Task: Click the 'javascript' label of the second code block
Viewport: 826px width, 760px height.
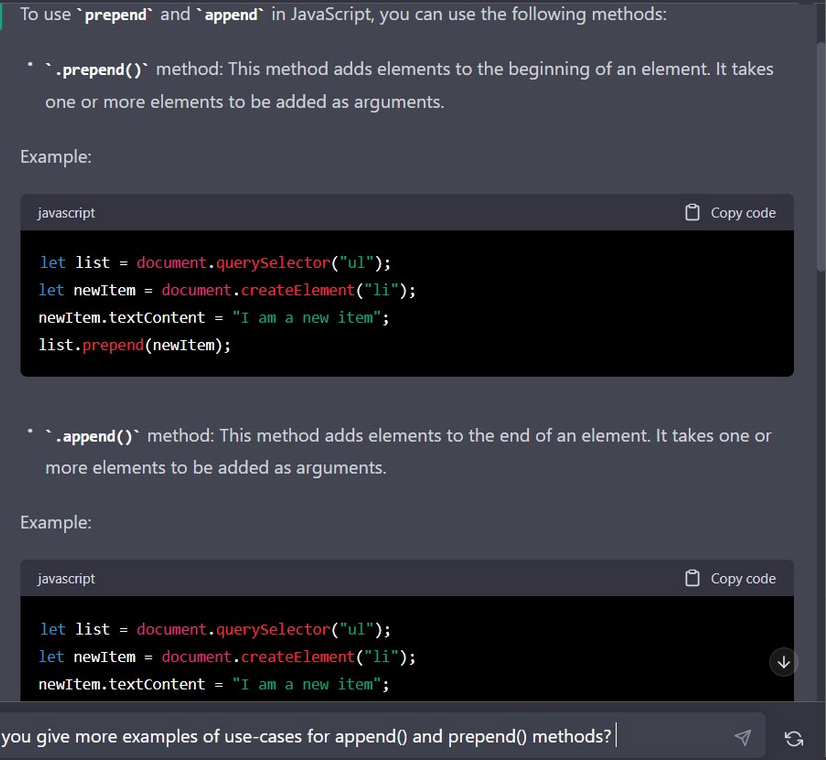Action: click(66, 579)
